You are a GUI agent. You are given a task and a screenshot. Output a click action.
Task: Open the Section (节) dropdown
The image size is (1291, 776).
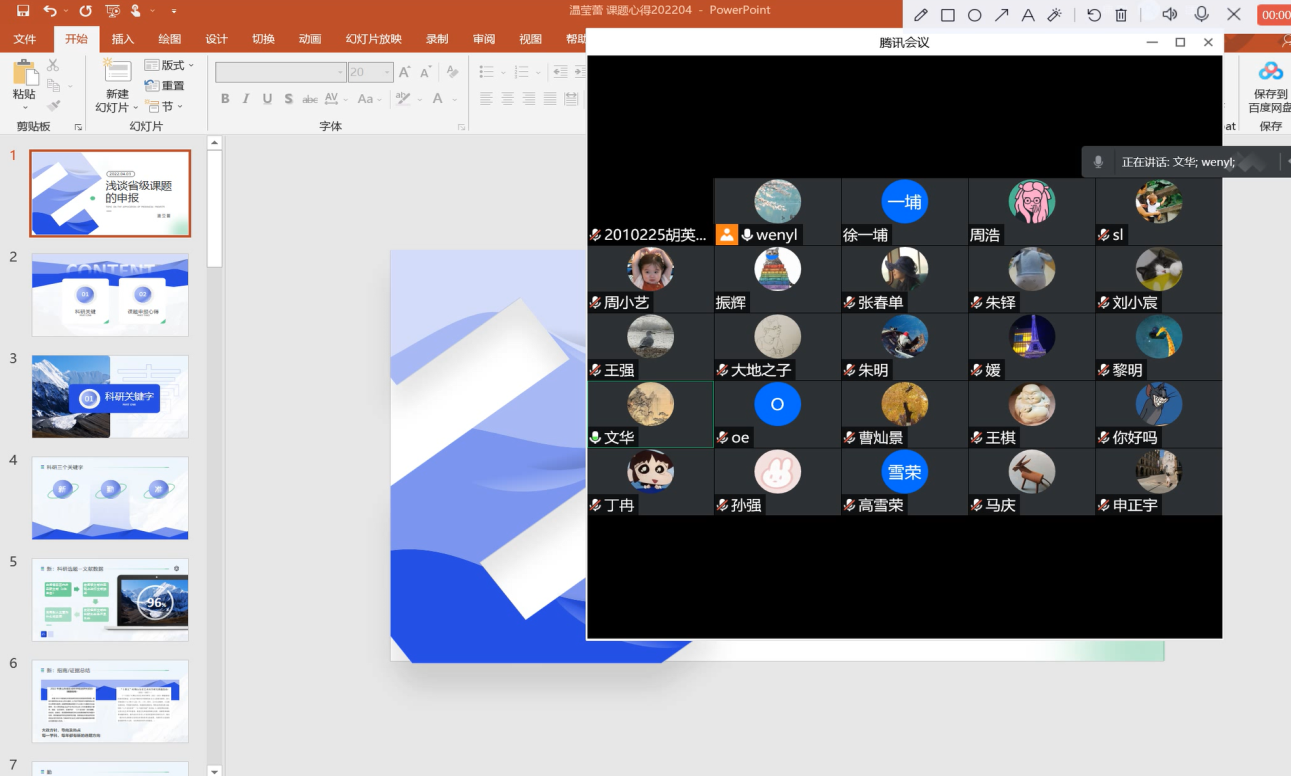[180, 106]
